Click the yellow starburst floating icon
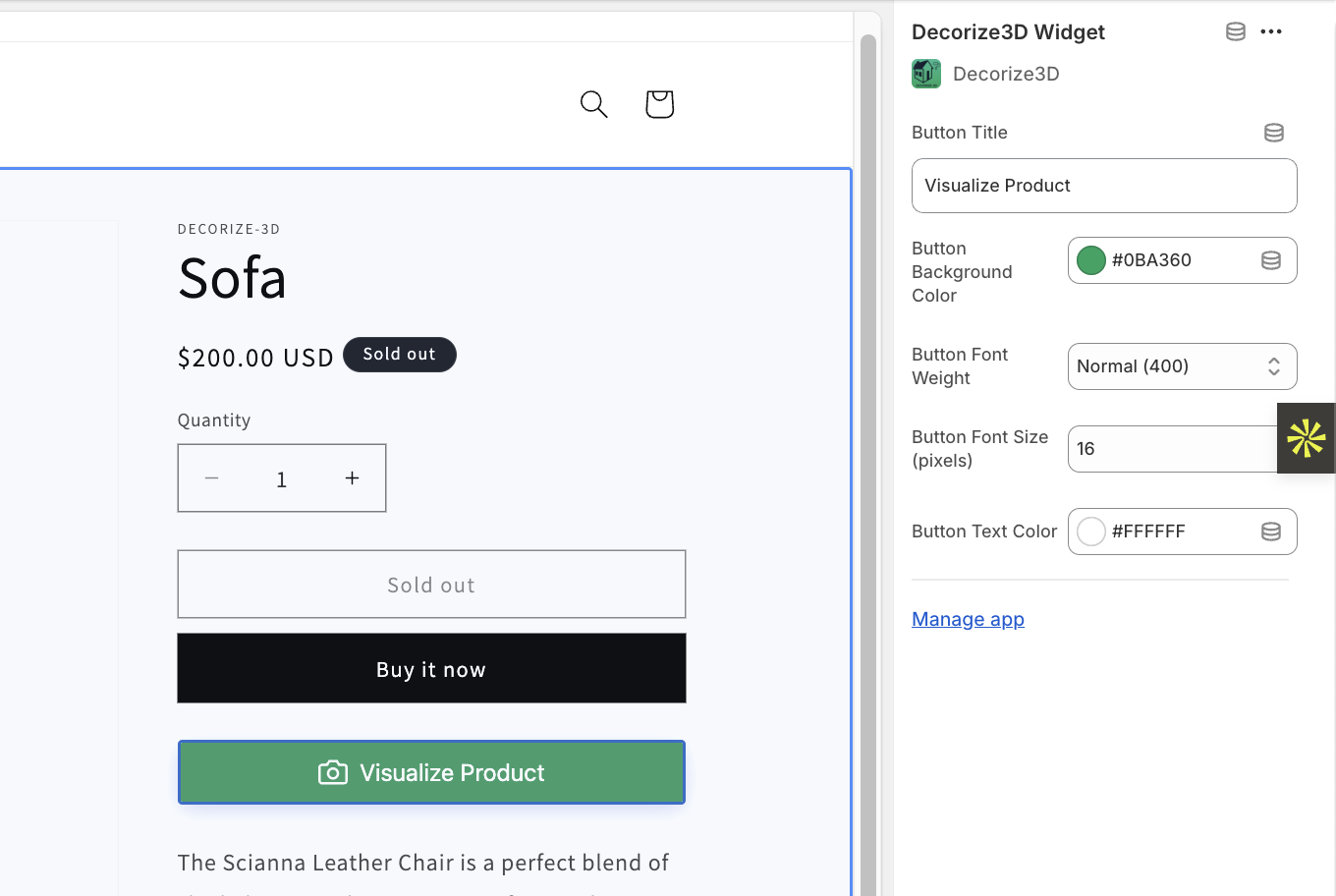This screenshot has width=1336, height=896. coord(1307,438)
